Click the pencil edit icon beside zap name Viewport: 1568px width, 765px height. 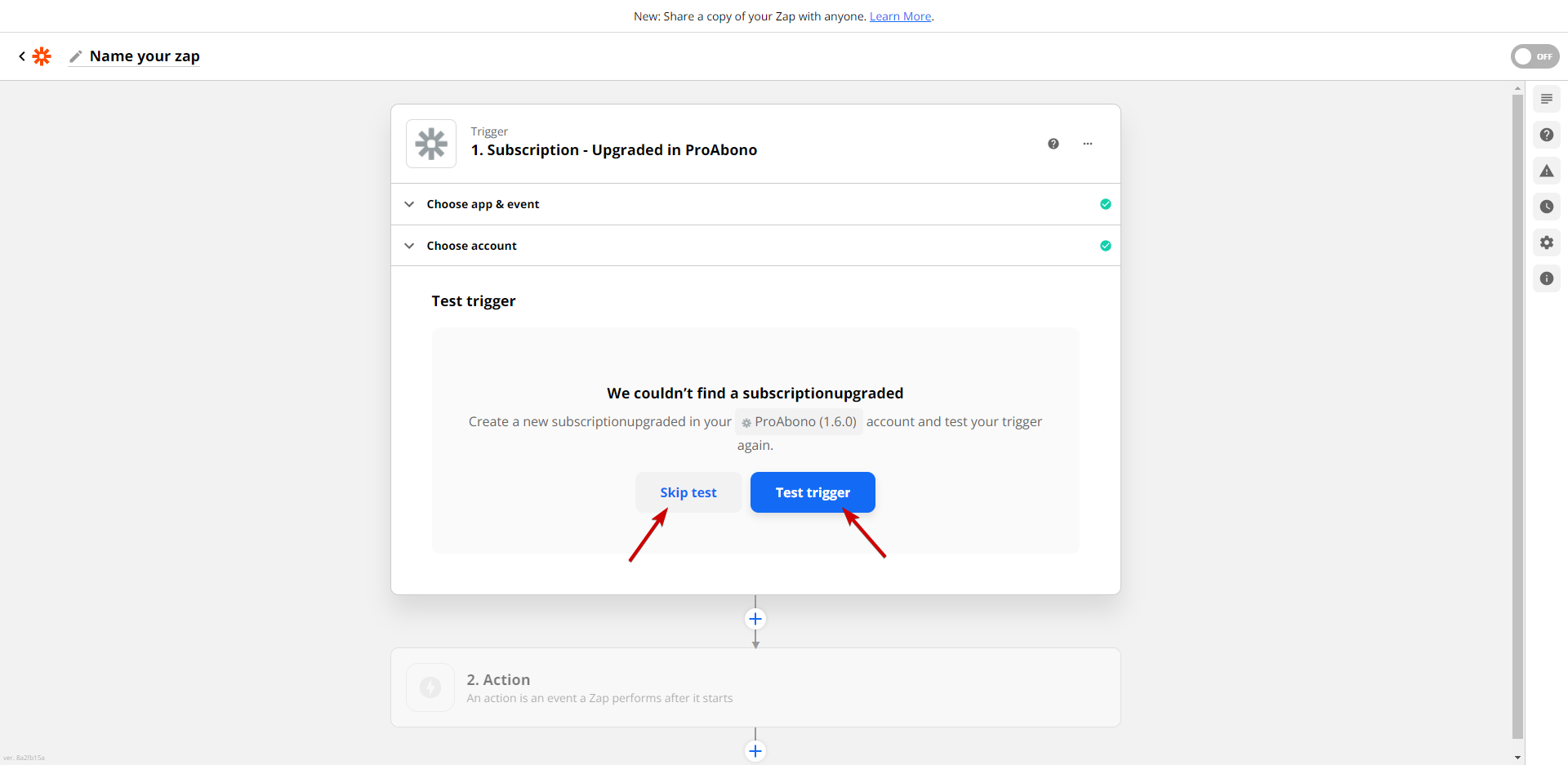pos(76,56)
